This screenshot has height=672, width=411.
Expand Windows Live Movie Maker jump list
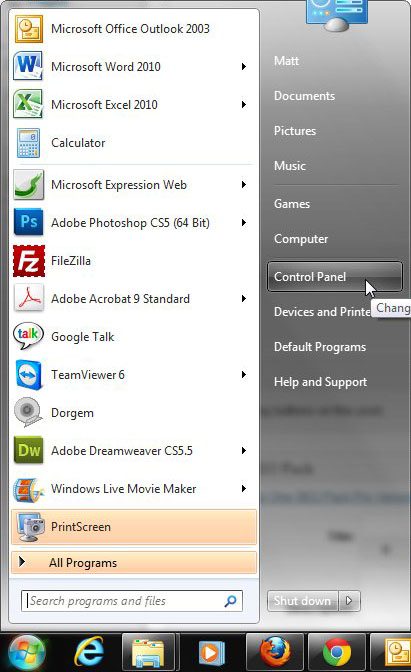[x=243, y=489]
